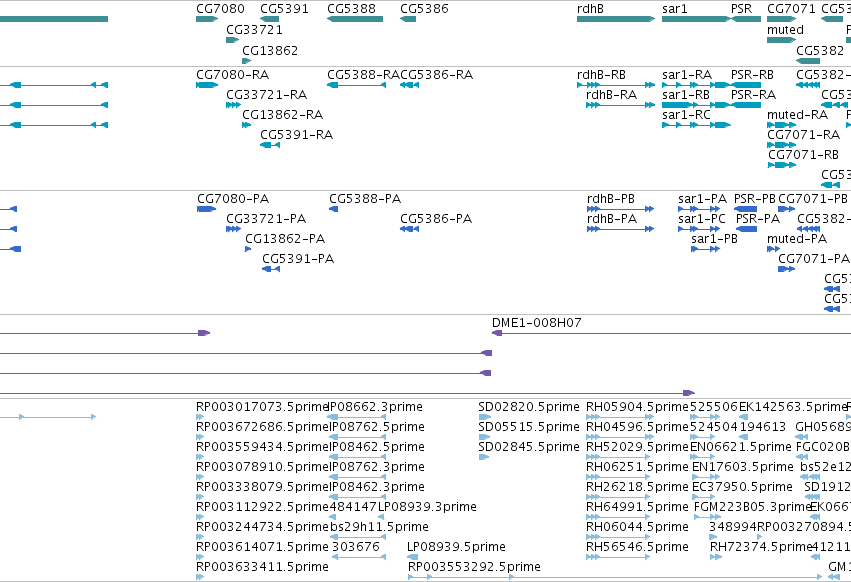This screenshot has width=851, height=582.
Task: Select EST RP003017073.5prime
Action: (262, 407)
